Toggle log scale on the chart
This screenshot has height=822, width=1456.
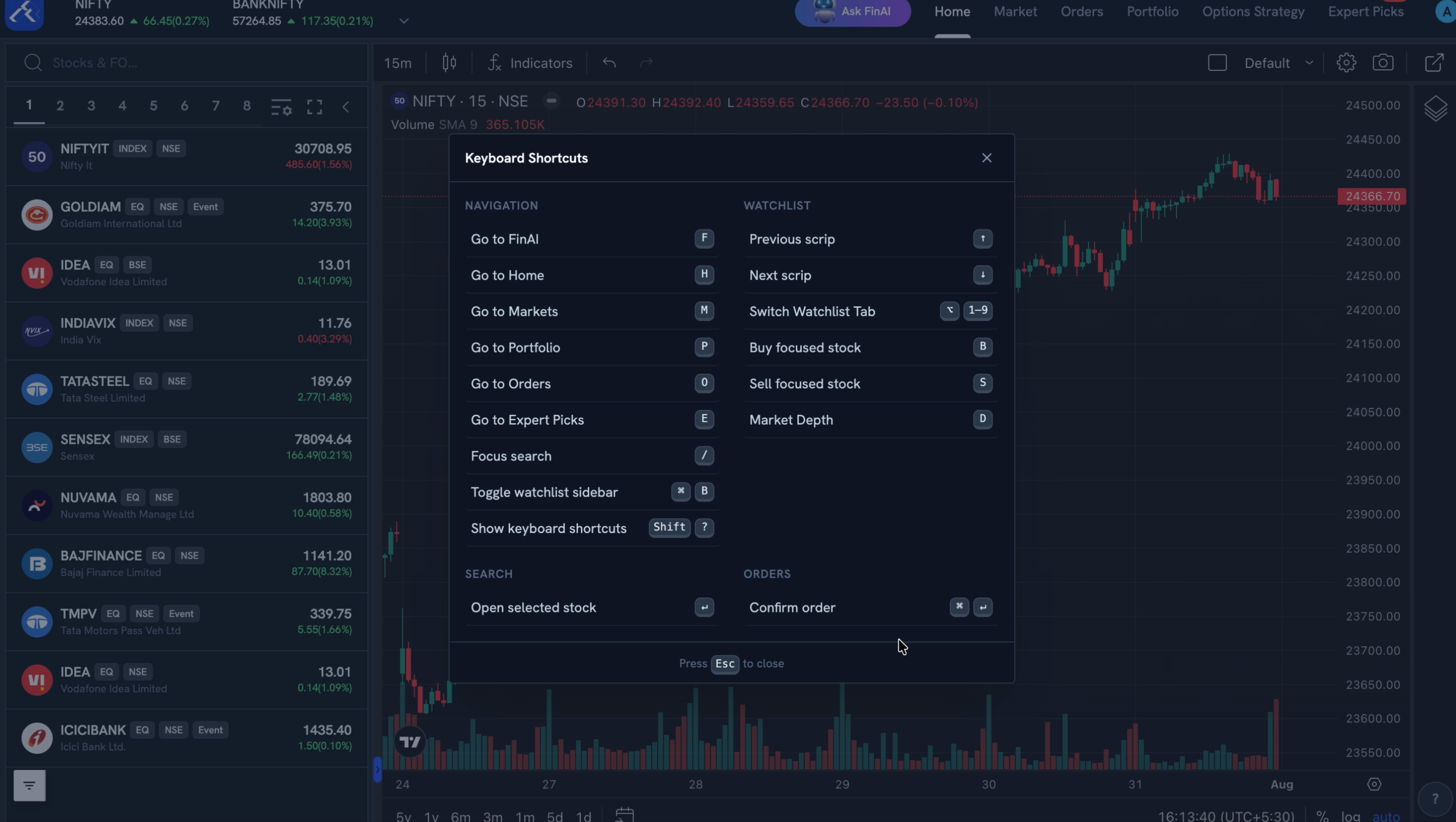tap(1350, 816)
